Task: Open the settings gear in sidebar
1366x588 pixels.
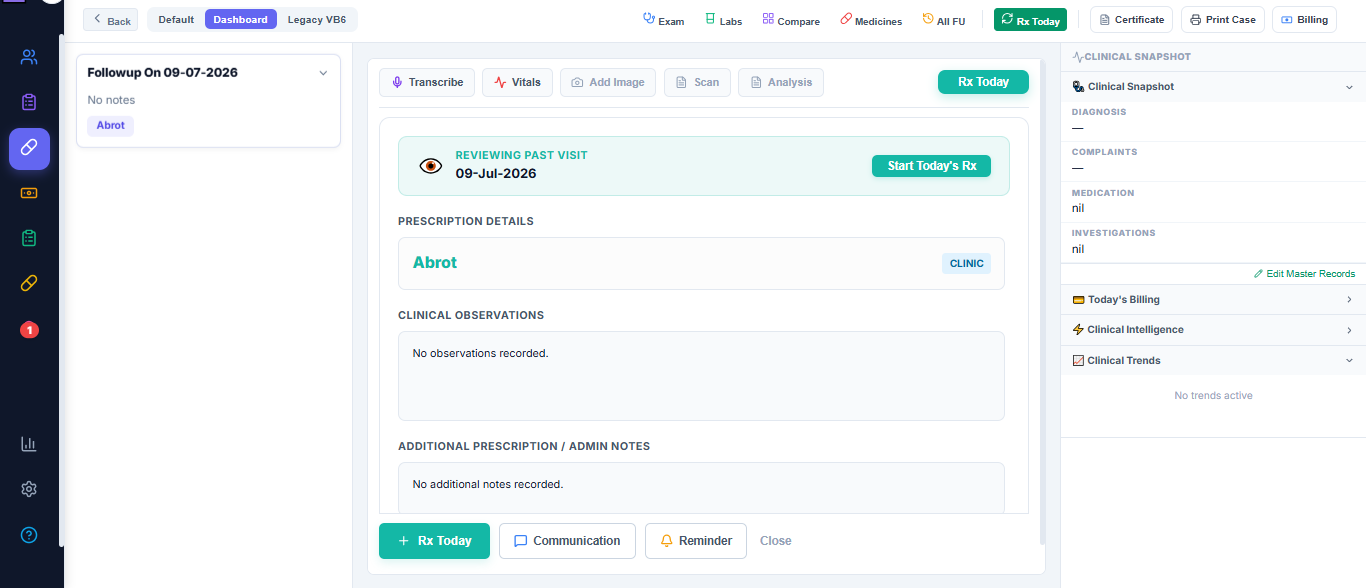Action: (x=29, y=489)
